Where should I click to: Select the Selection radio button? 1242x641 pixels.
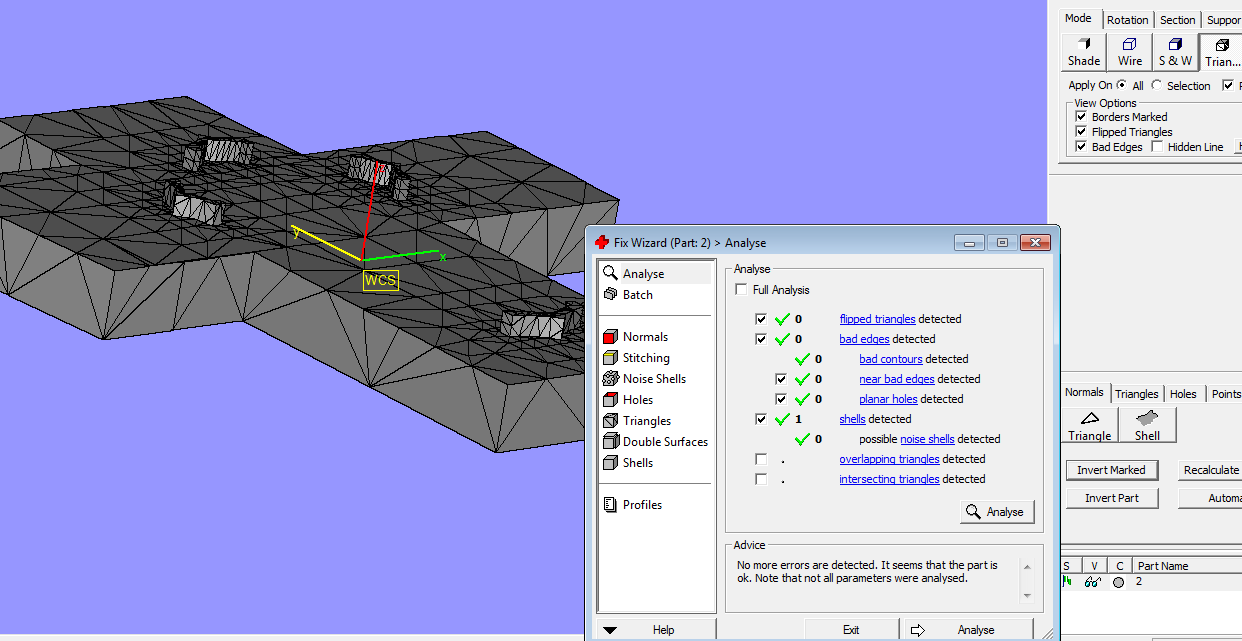[1157, 86]
